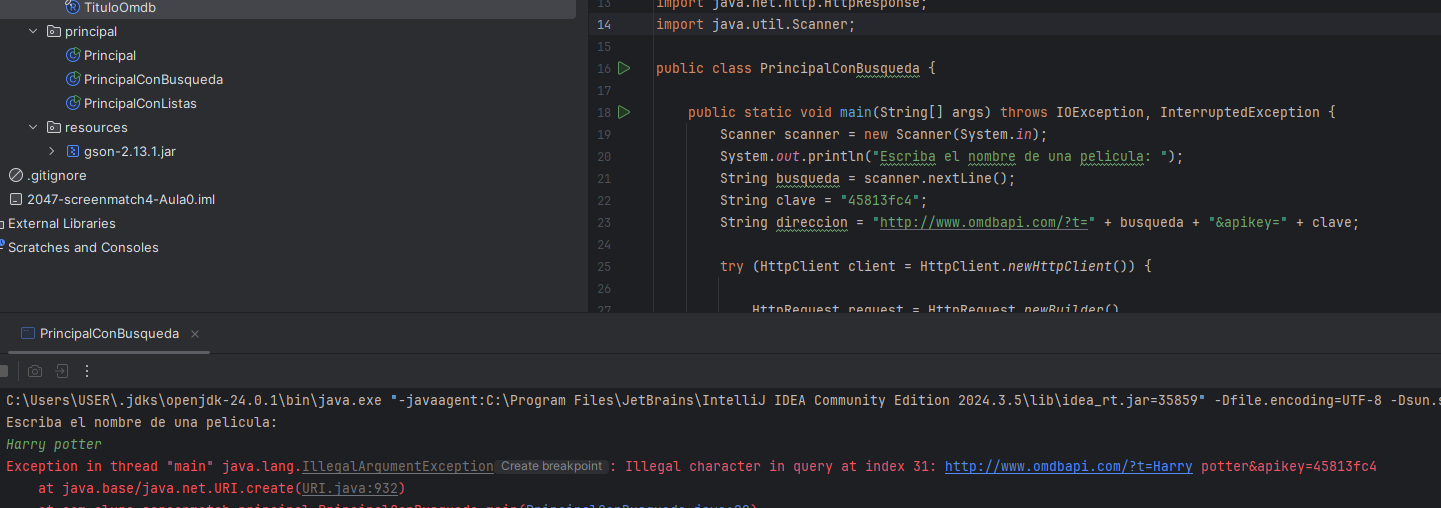This screenshot has width=1441, height=508.
Task: Select 2047-screenmatch4-Aula0.iml file
Action: (121, 199)
